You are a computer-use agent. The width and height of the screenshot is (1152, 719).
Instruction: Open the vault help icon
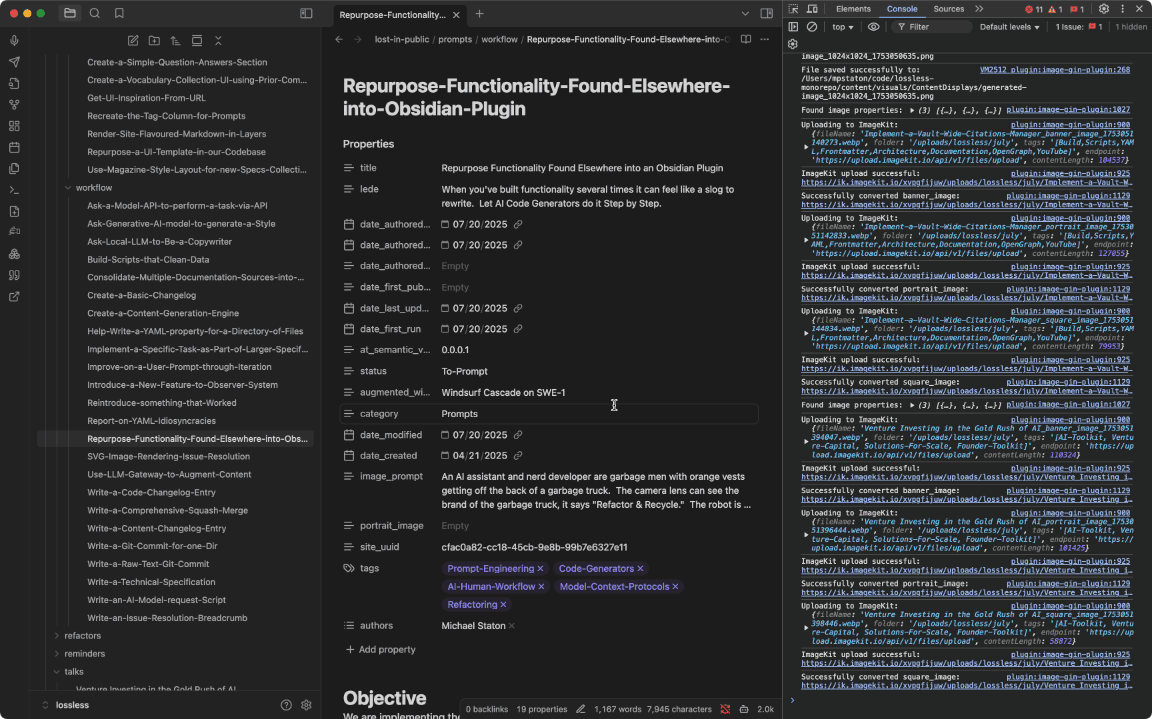coord(286,705)
